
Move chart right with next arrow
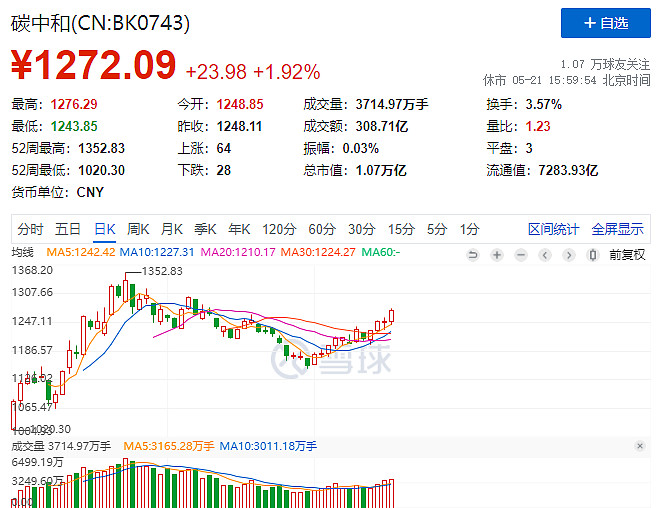(x=569, y=255)
